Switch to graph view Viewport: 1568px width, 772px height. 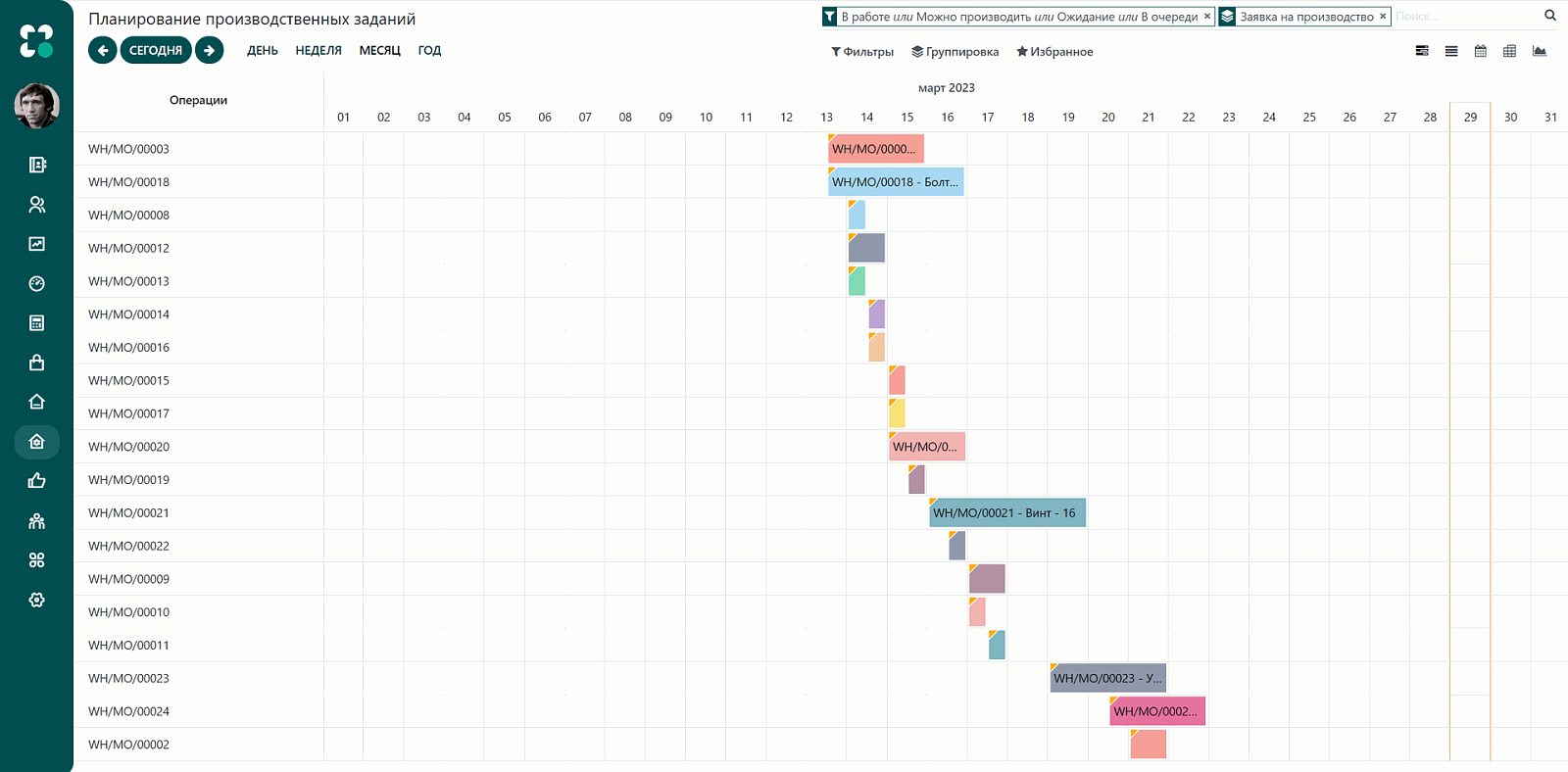point(1540,51)
